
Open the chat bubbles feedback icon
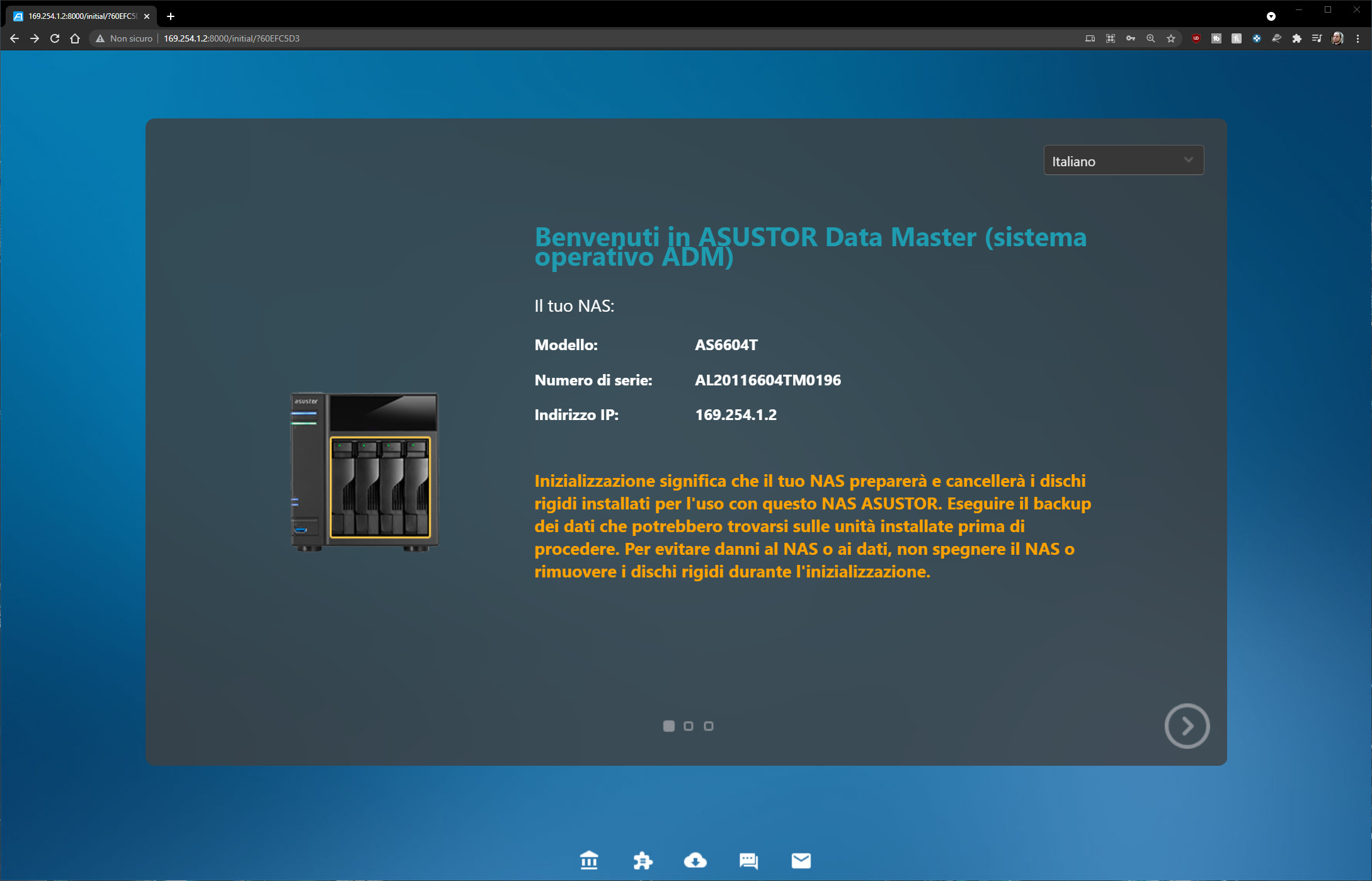coord(748,860)
